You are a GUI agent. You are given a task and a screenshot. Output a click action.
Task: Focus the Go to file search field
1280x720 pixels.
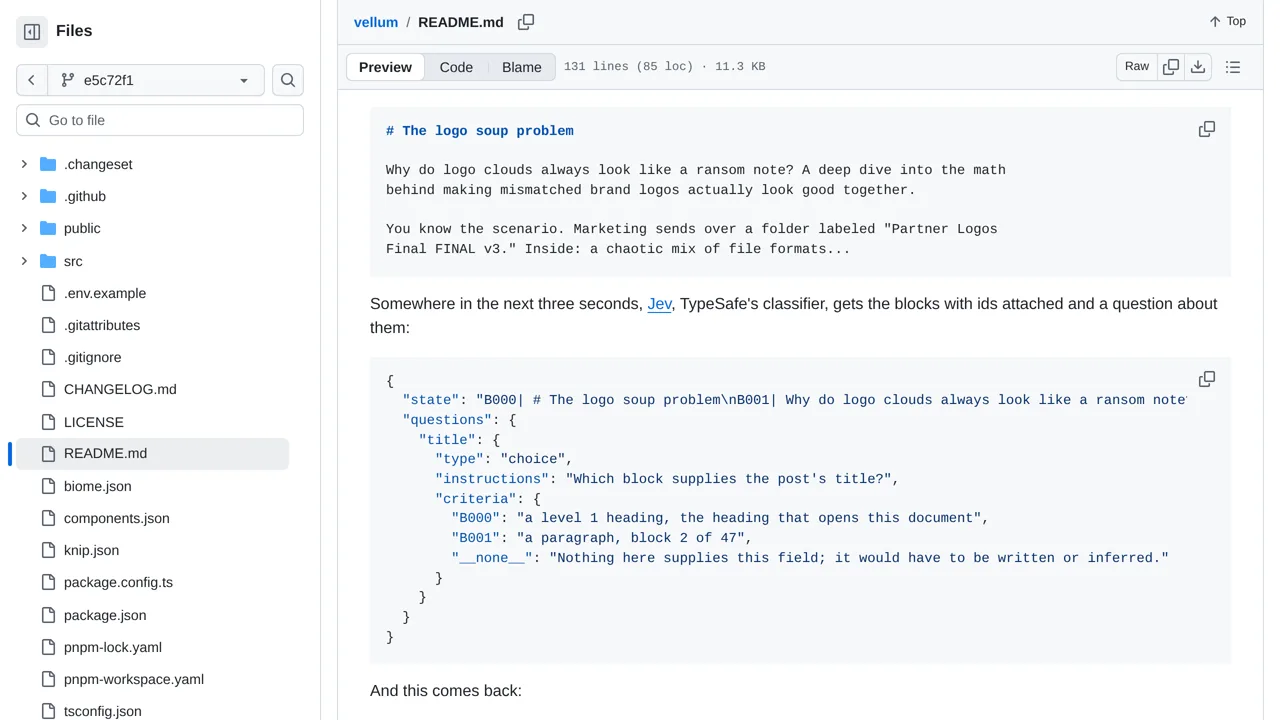160,120
